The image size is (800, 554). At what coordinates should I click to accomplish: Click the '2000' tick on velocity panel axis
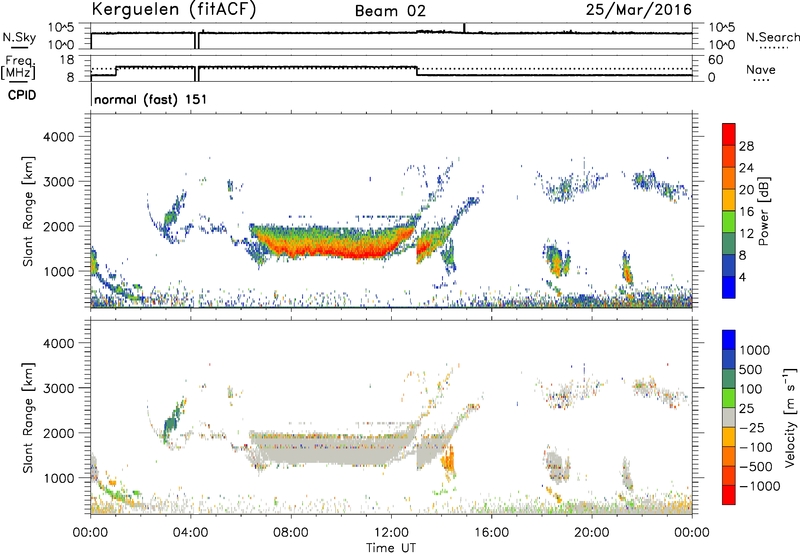[58, 433]
